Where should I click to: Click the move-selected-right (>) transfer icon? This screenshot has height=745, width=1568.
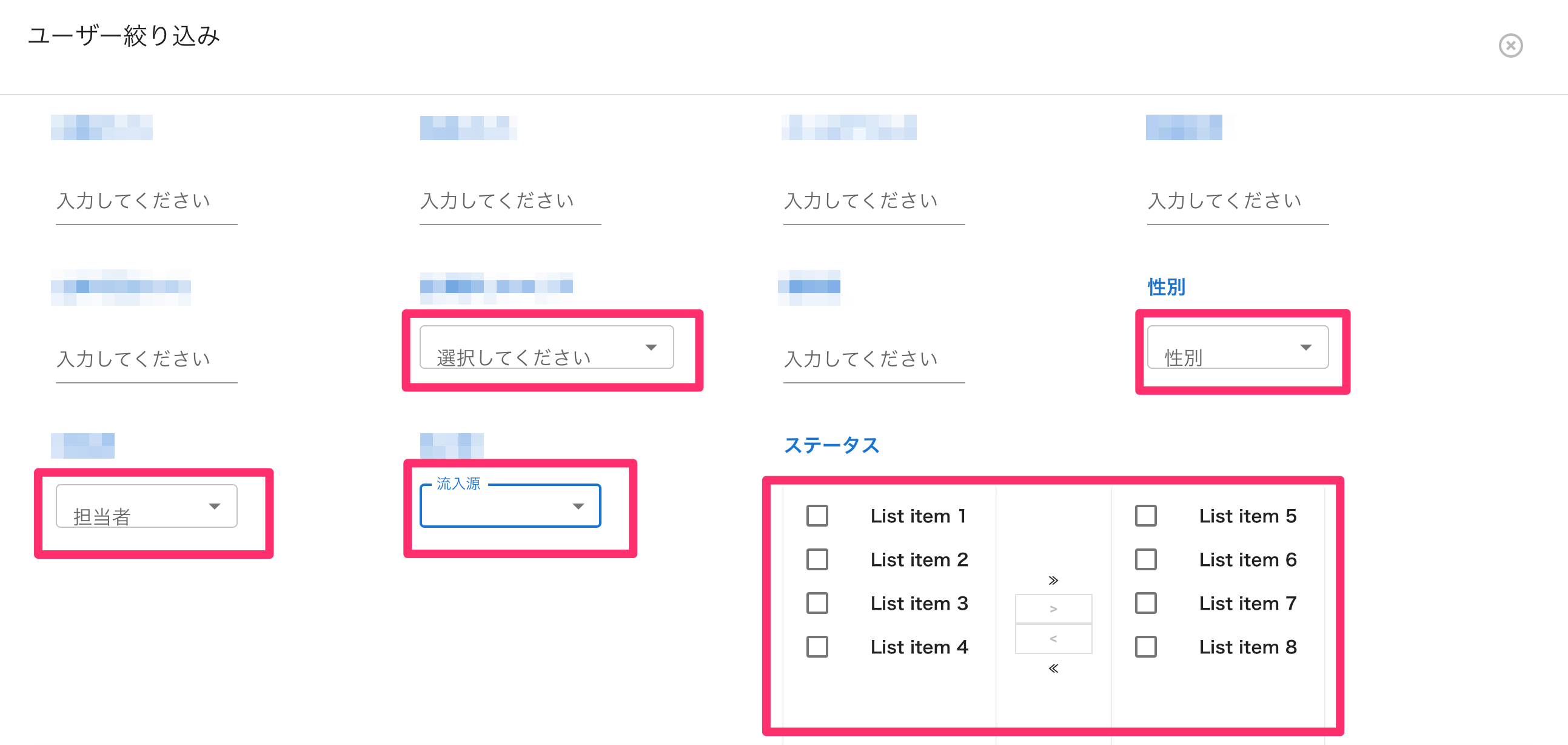[x=1053, y=608]
